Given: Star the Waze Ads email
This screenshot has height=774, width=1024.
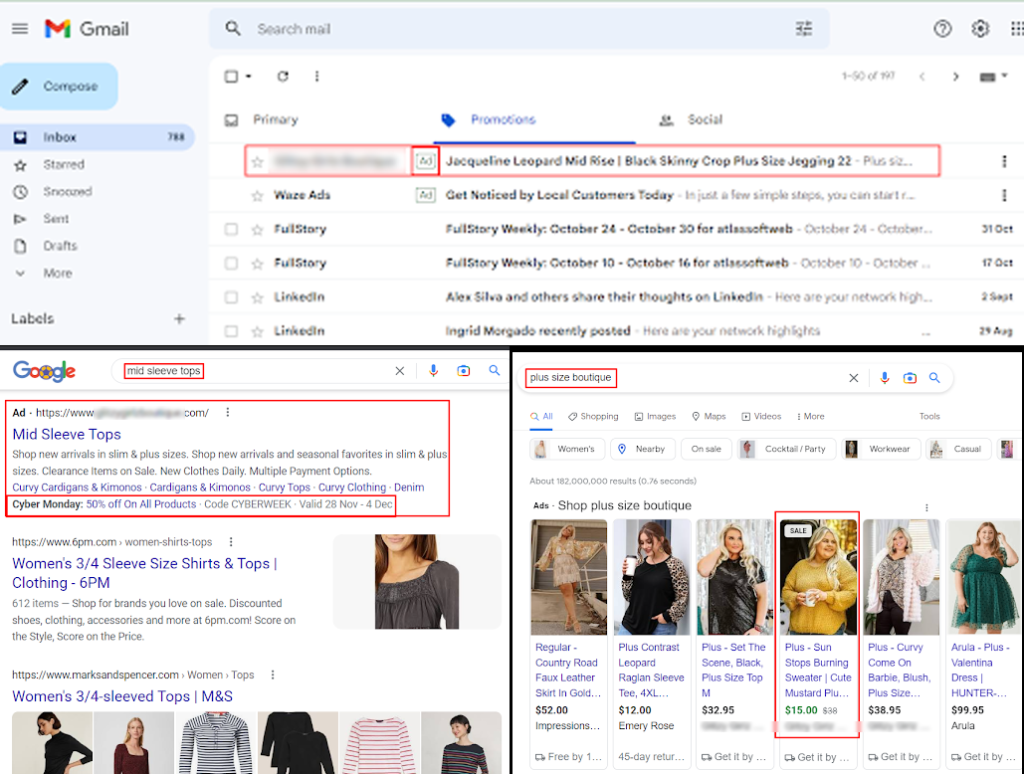Looking at the screenshot, I should [258, 196].
